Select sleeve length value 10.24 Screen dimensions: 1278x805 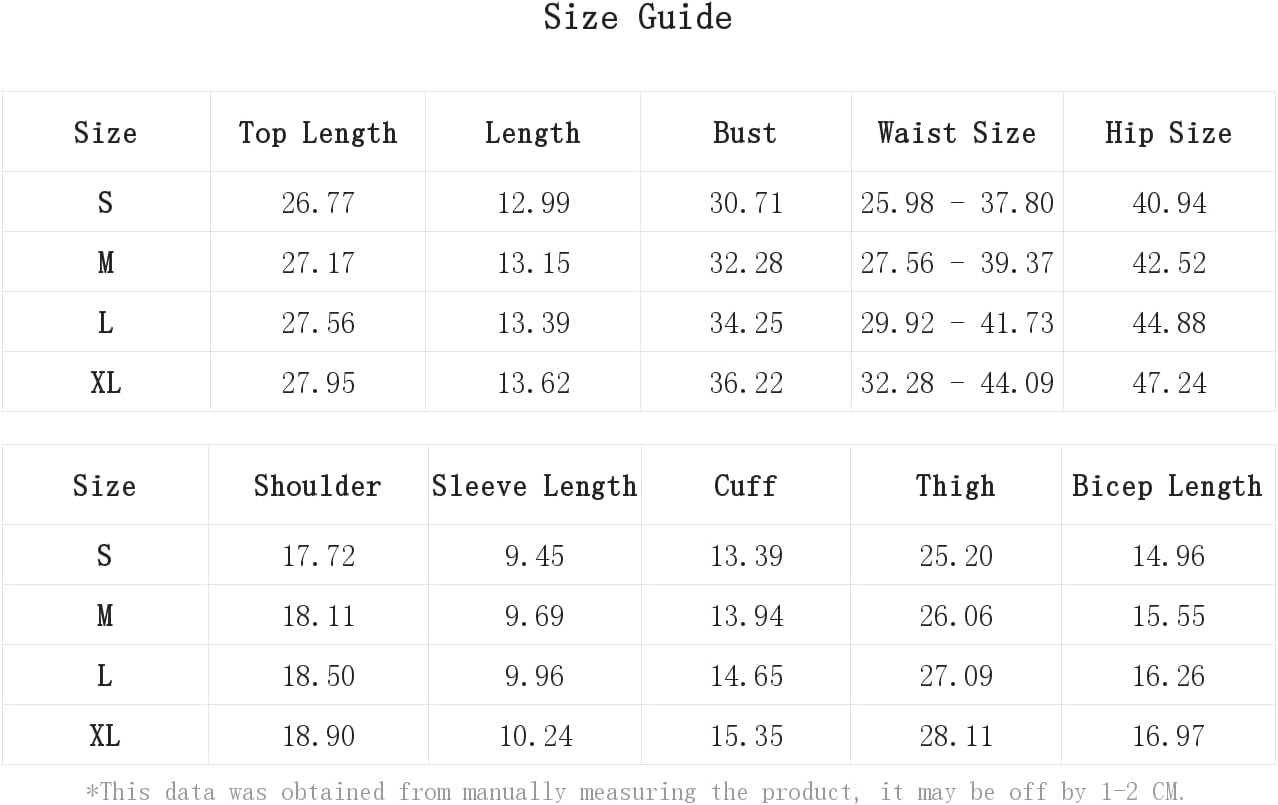pos(536,737)
